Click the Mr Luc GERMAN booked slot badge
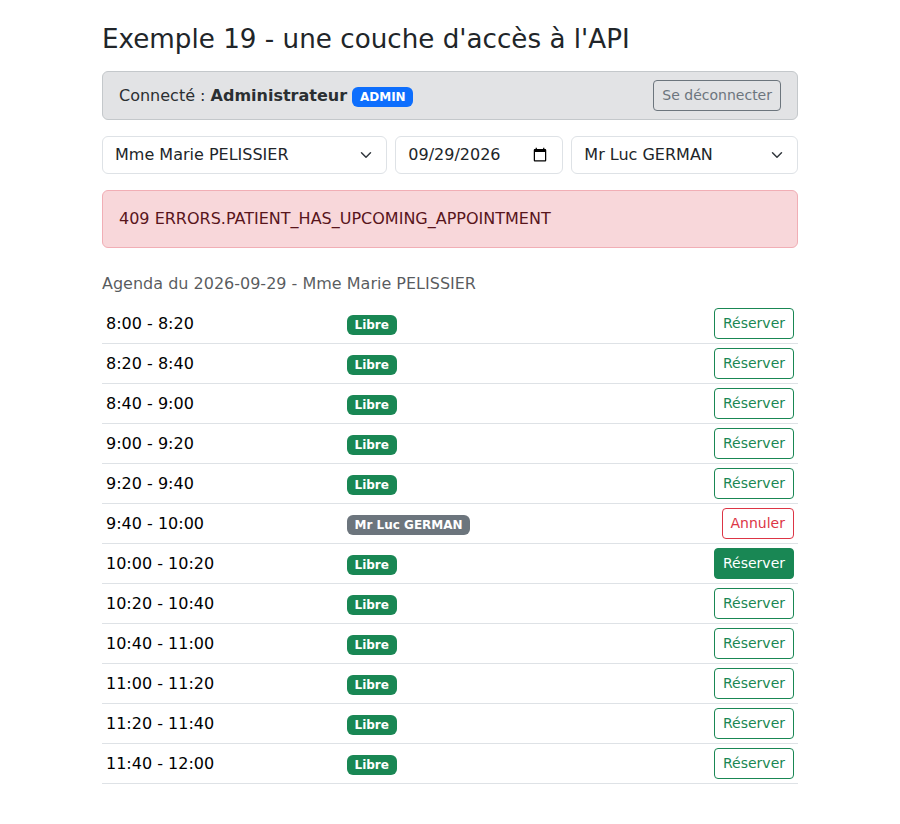Image resolution: width=900 pixels, height=824 pixels. click(408, 524)
